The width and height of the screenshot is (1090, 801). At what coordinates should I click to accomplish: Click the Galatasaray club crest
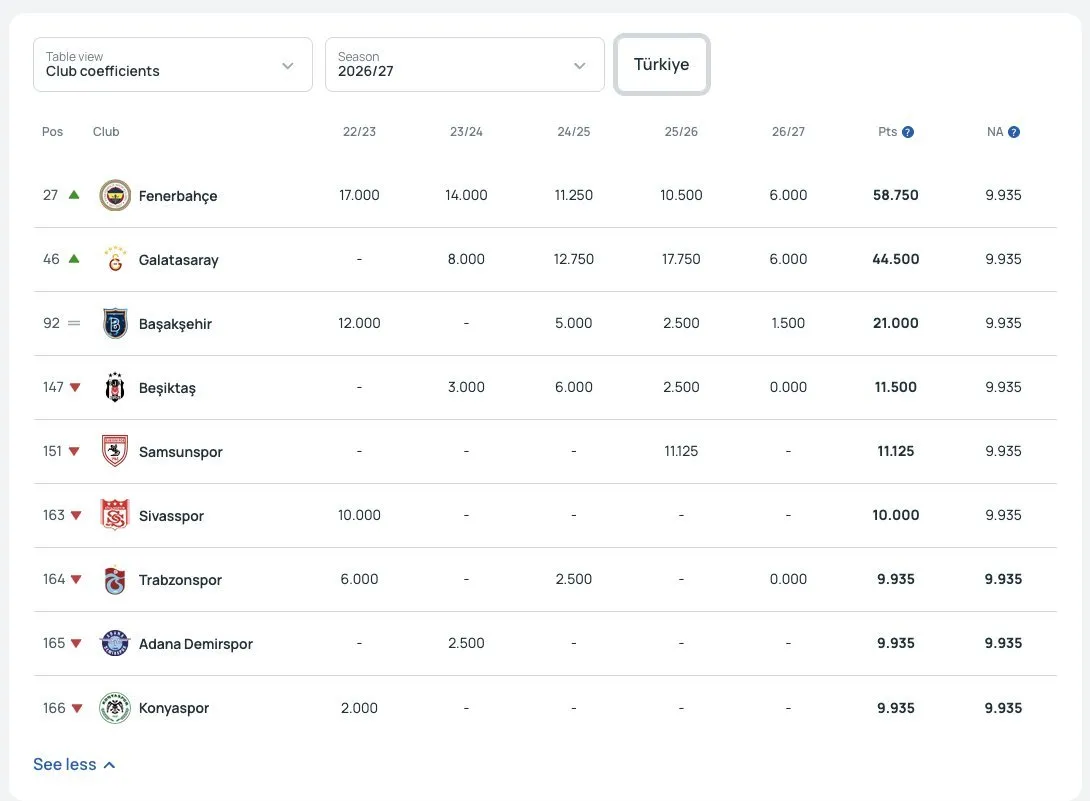tap(115, 259)
